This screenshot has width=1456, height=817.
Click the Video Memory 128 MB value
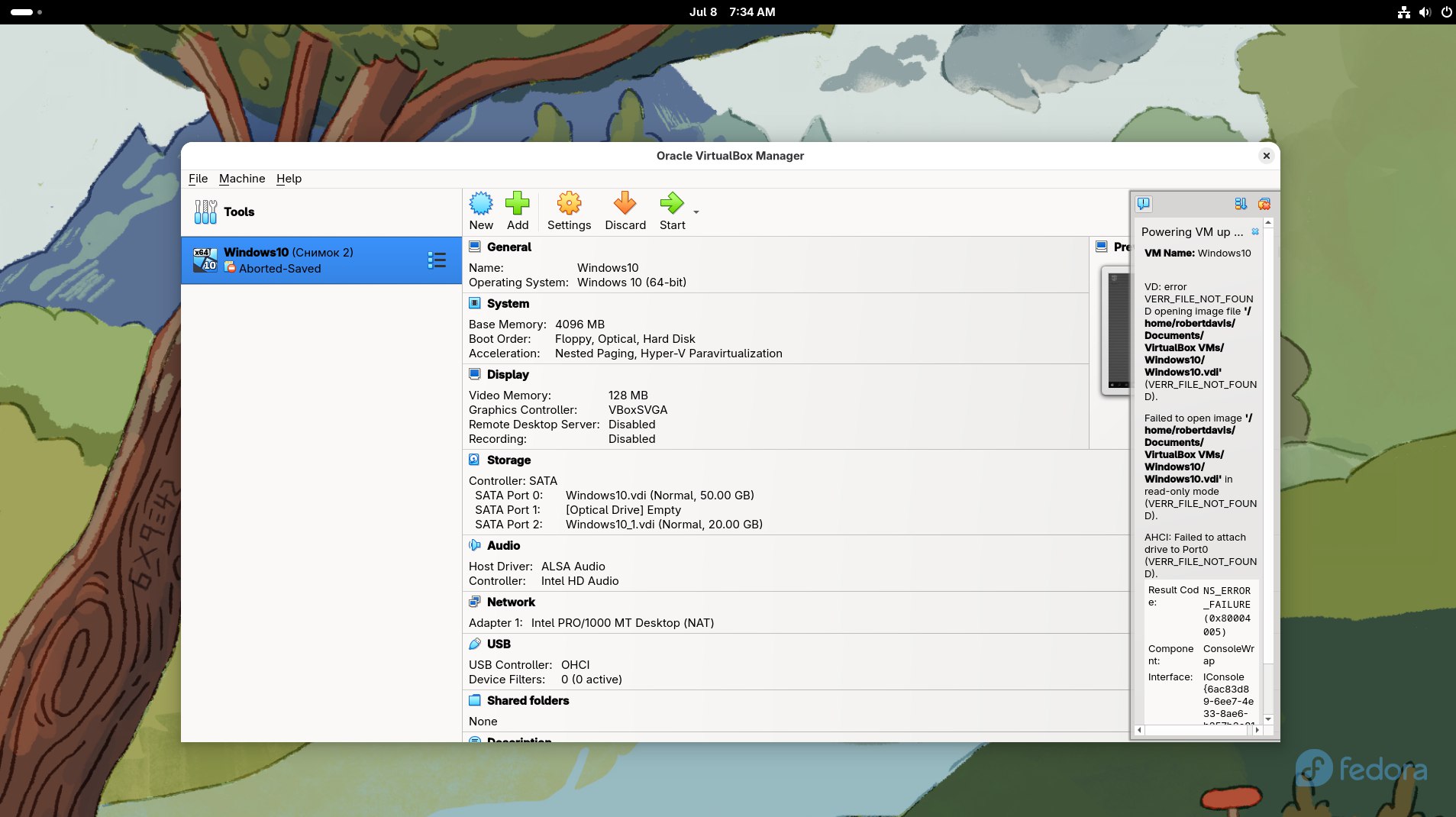click(628, 396)
